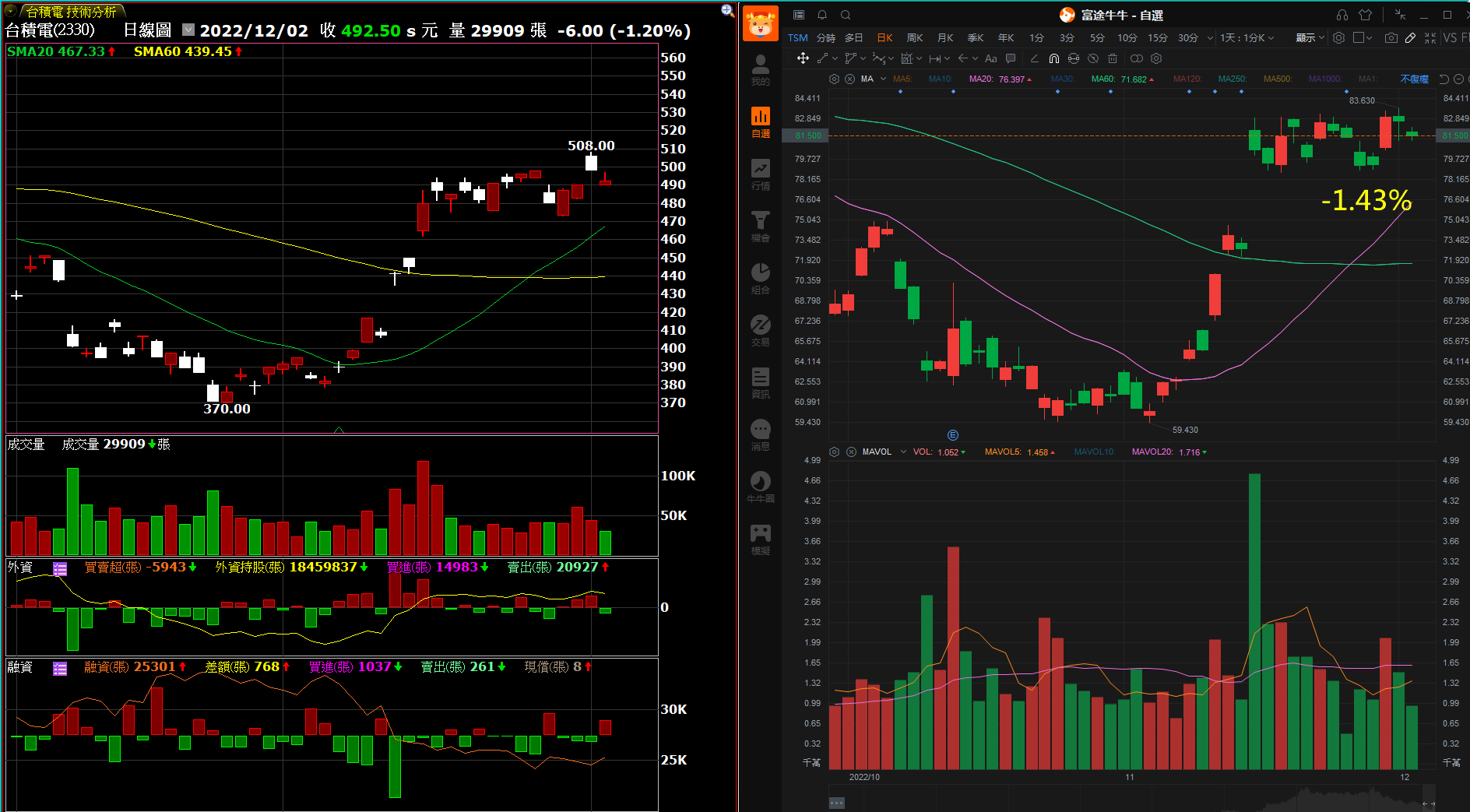The width and height of the screenshot is (1470, 812).
Task: Select the move crosshair drawing tool
Action: 803,58
